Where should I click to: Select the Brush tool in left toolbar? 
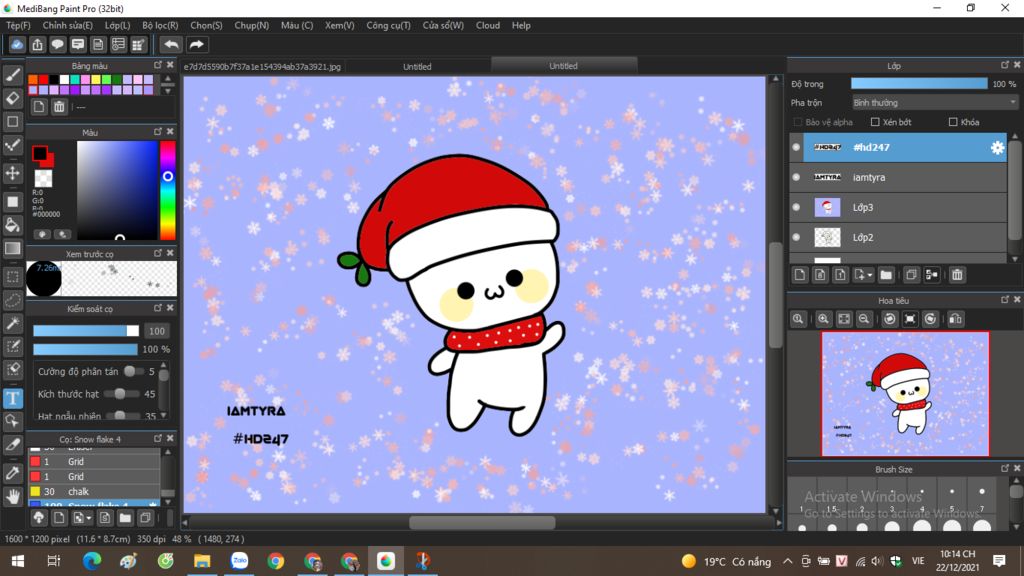[x=12, y=75]
